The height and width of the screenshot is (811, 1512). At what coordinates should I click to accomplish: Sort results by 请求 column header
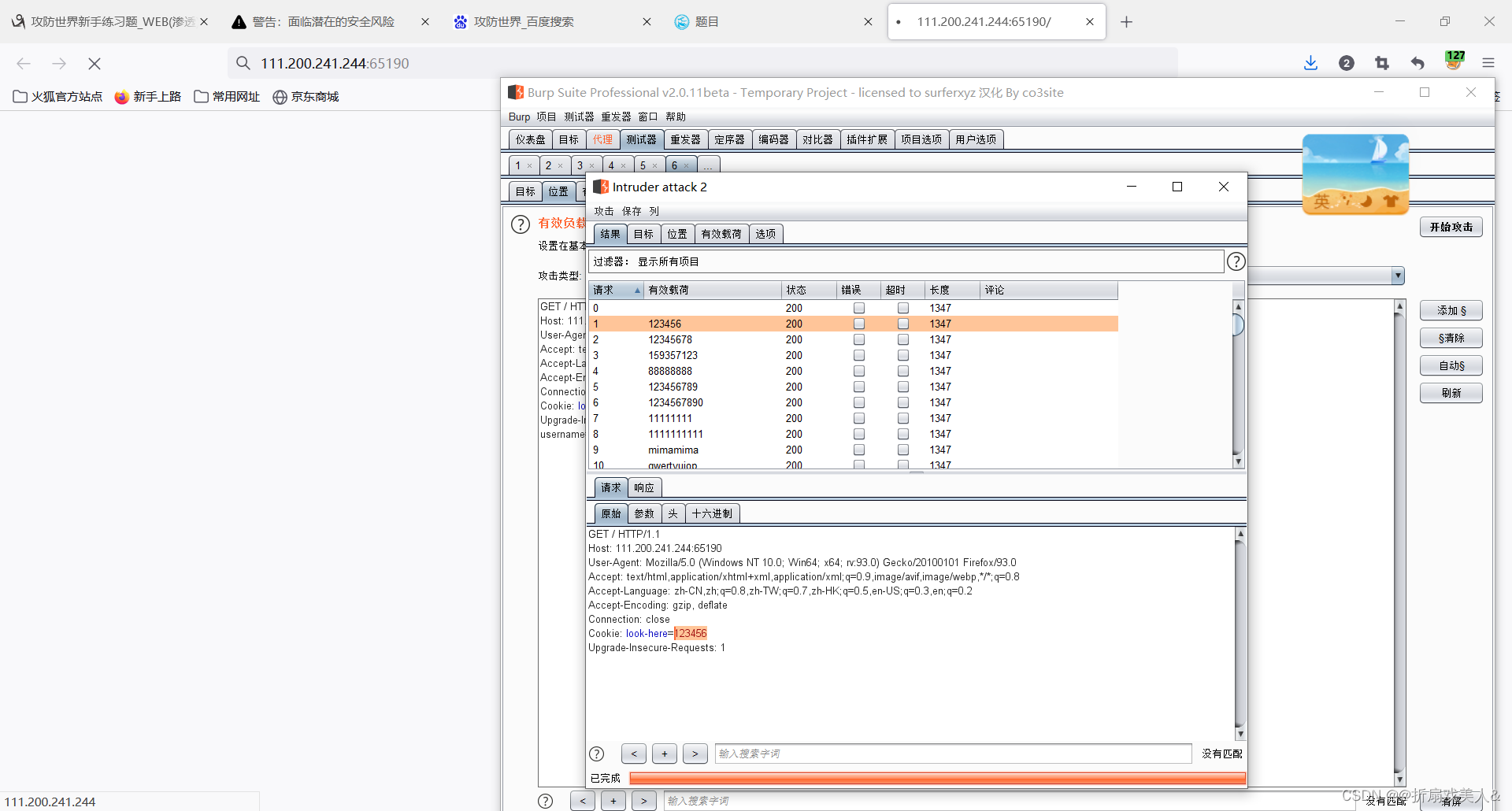coord(616,291)
